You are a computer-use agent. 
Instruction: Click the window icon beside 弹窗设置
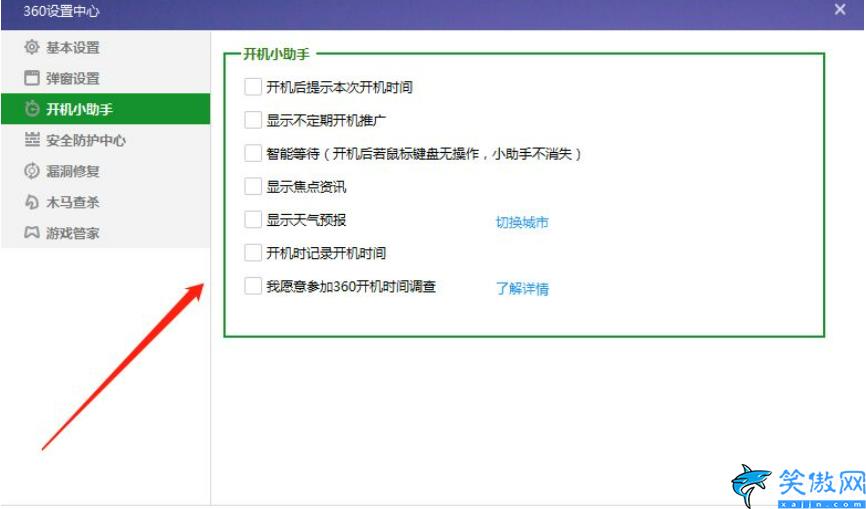pyautogui.click(x=32, y=78)
